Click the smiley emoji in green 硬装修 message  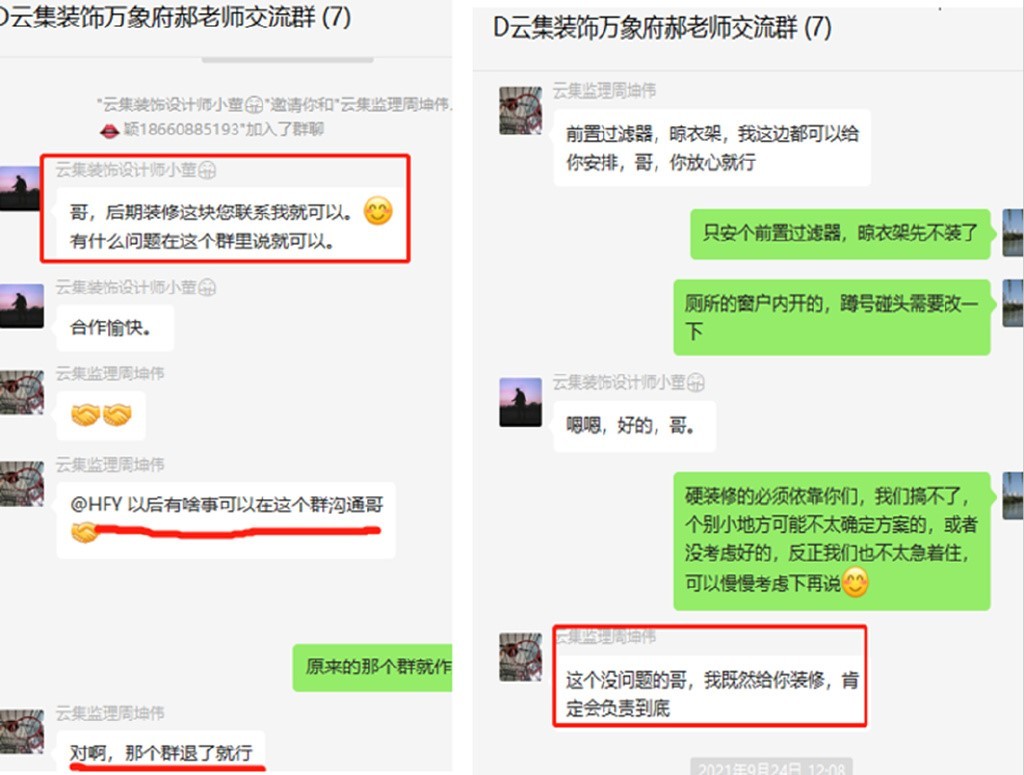tap(855, 582)
